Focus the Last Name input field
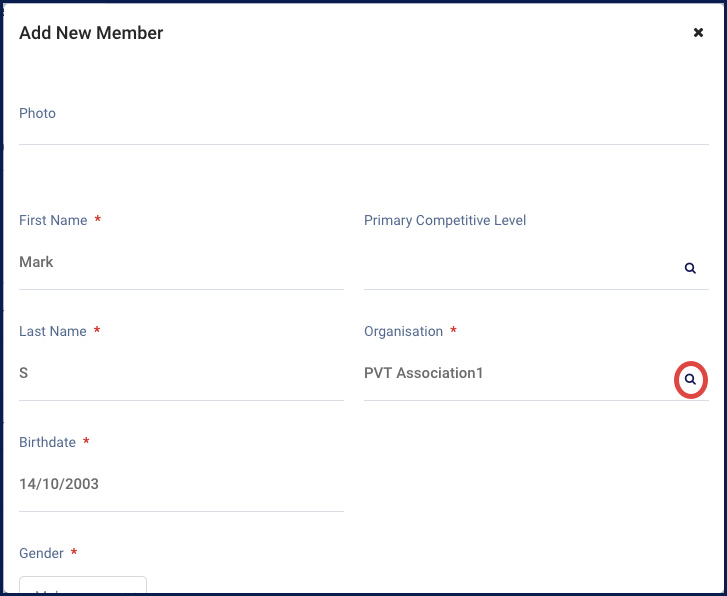Image resolution: width=727 pixels, height=596 pixels. [181, 374]
